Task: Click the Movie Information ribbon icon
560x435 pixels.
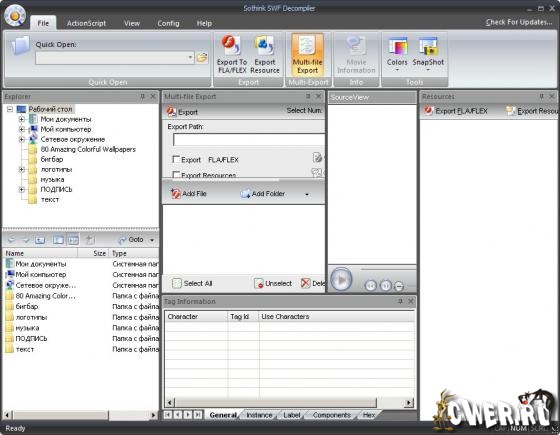Action: click(x=356, y=54)
